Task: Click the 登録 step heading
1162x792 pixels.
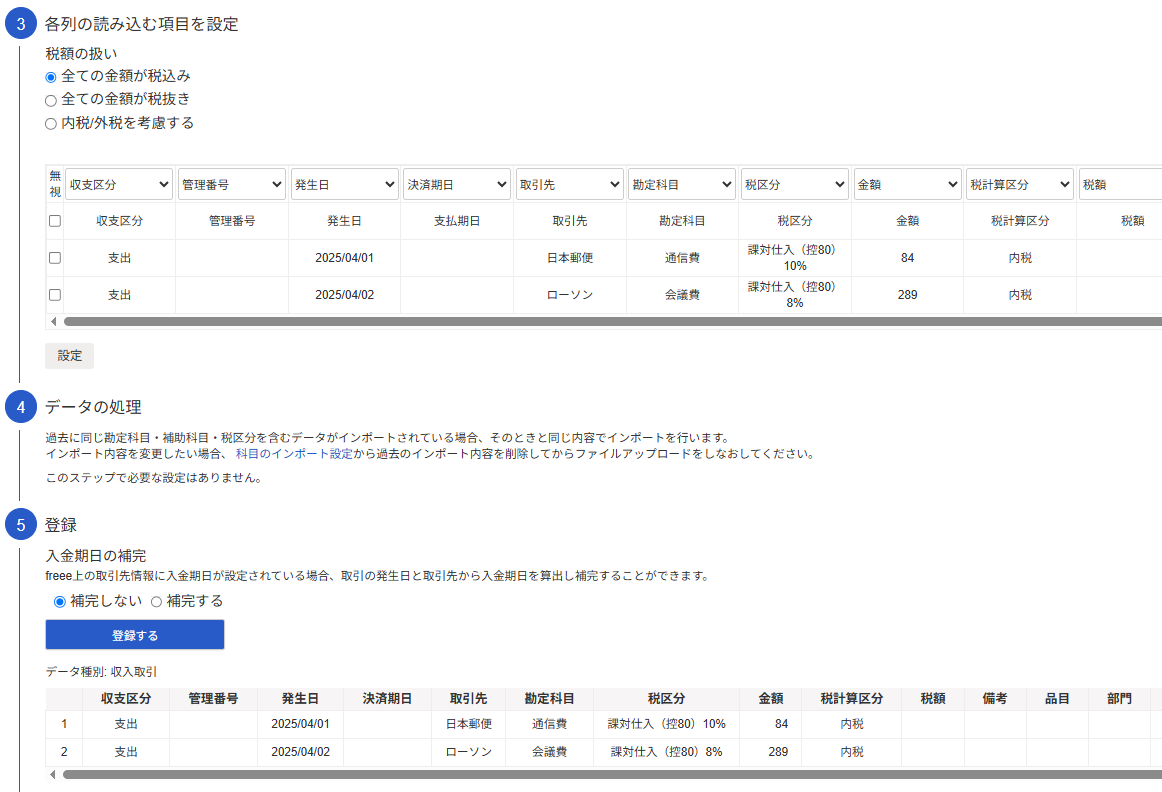Action: coord(61,525)
